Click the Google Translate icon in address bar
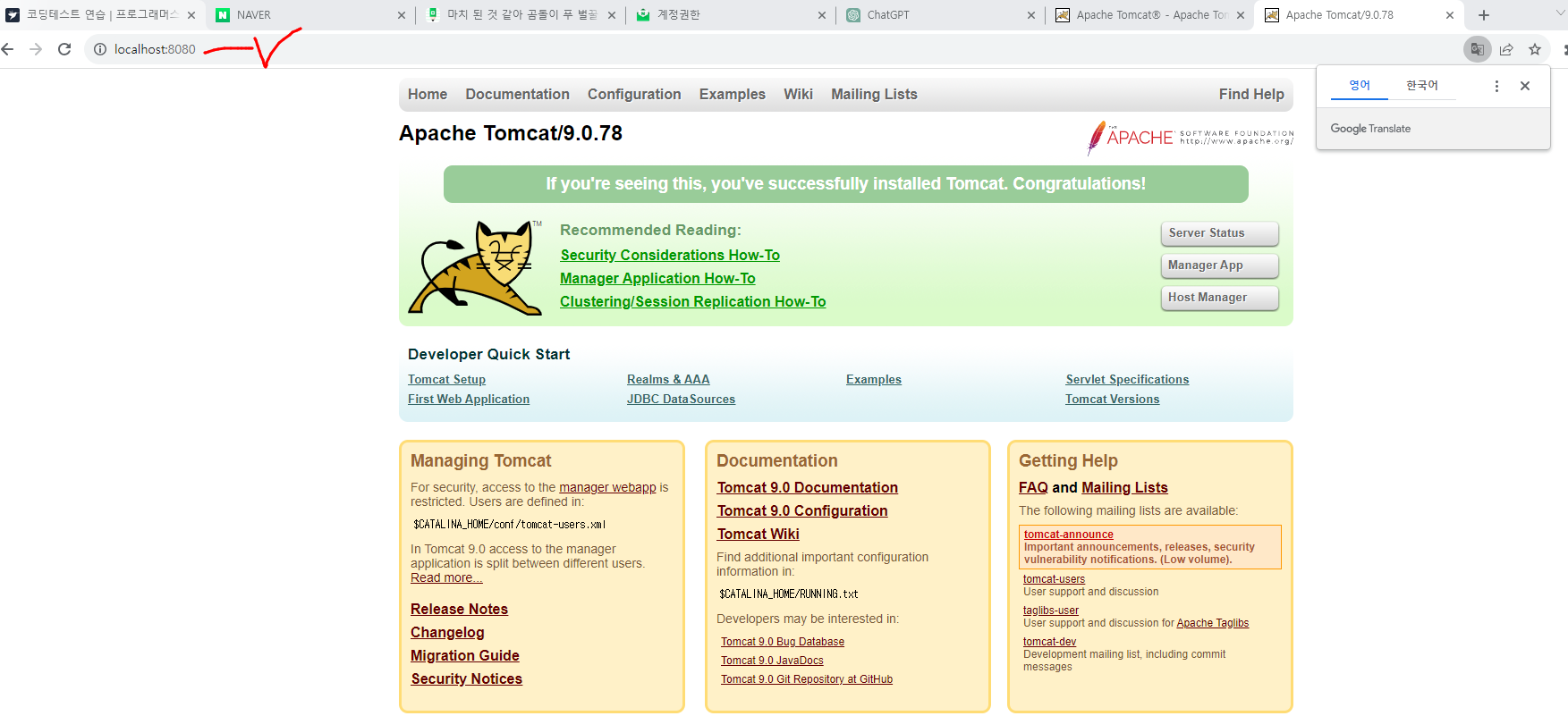Viewport: 1568px width, 716px height. 1478,49
